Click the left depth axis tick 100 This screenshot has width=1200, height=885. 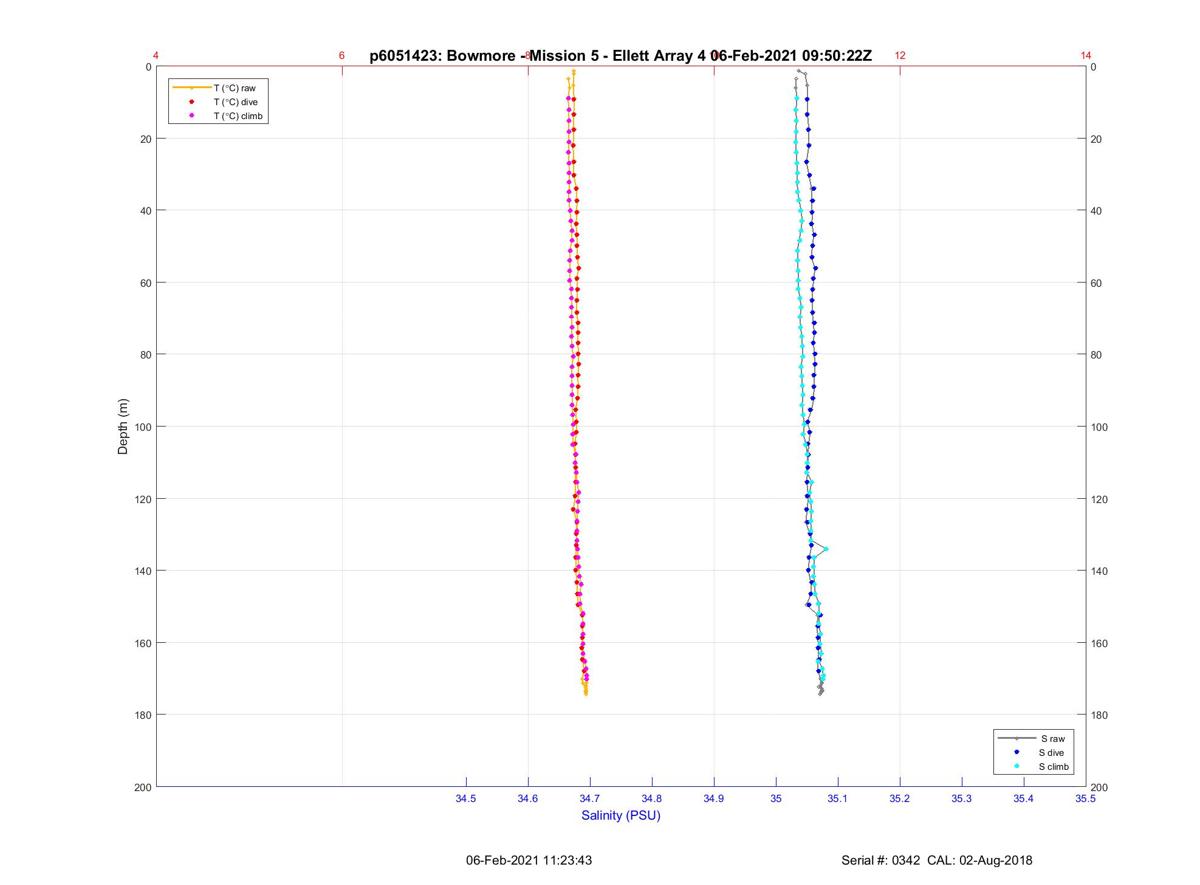(141, 427)
